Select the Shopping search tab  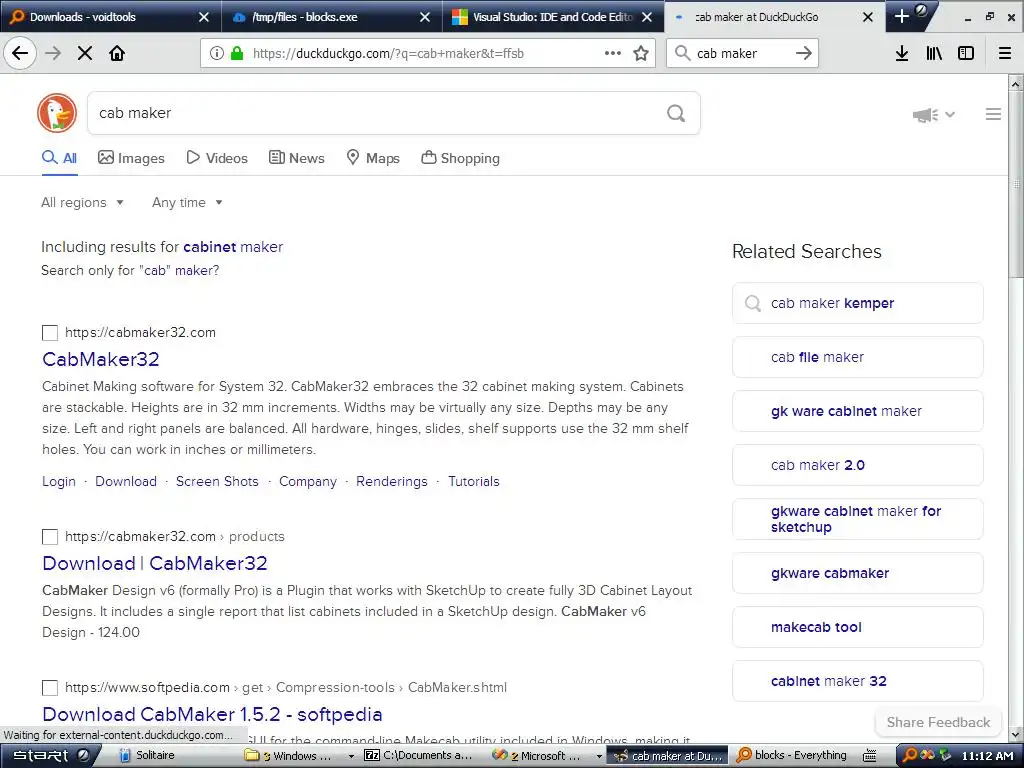460,158
